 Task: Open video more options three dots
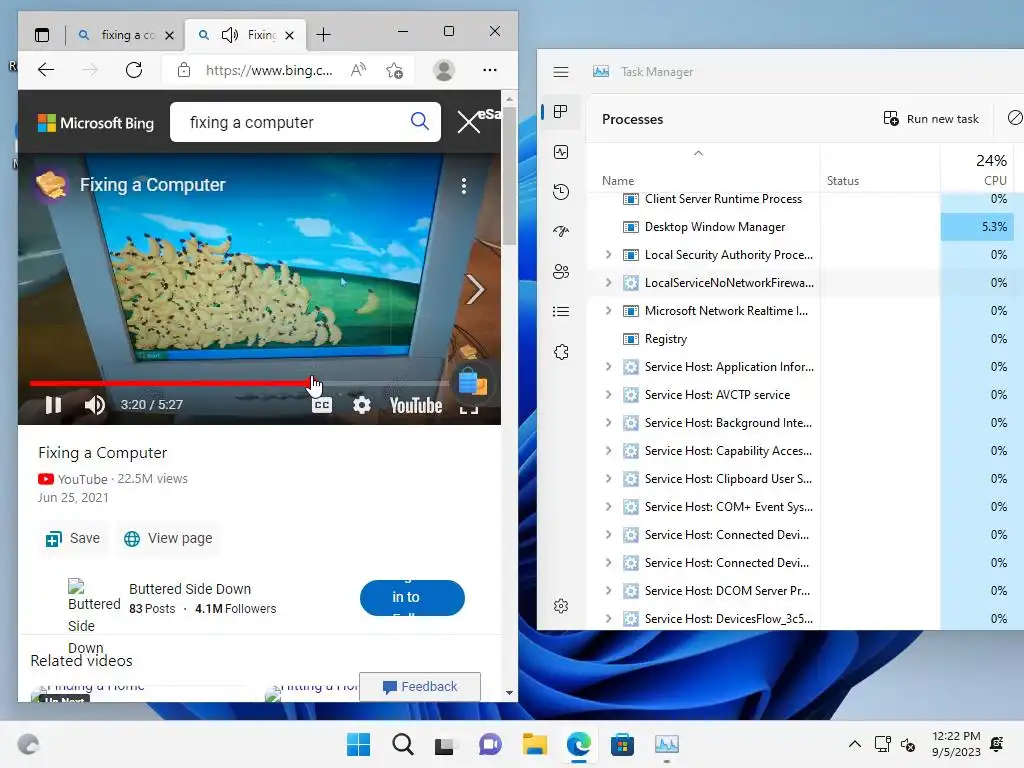point(464,186)
